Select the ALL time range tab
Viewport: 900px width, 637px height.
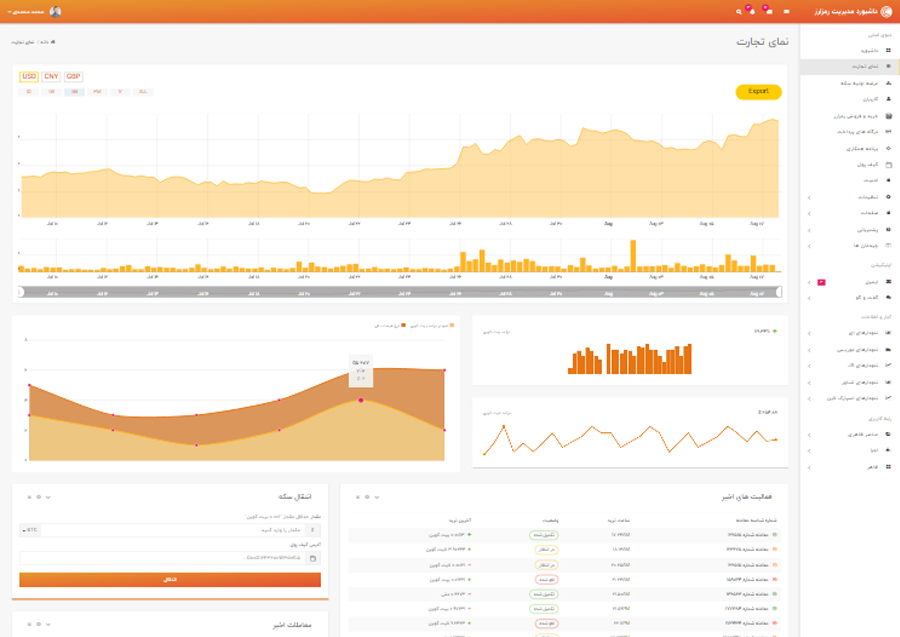(x=143, y=92)
